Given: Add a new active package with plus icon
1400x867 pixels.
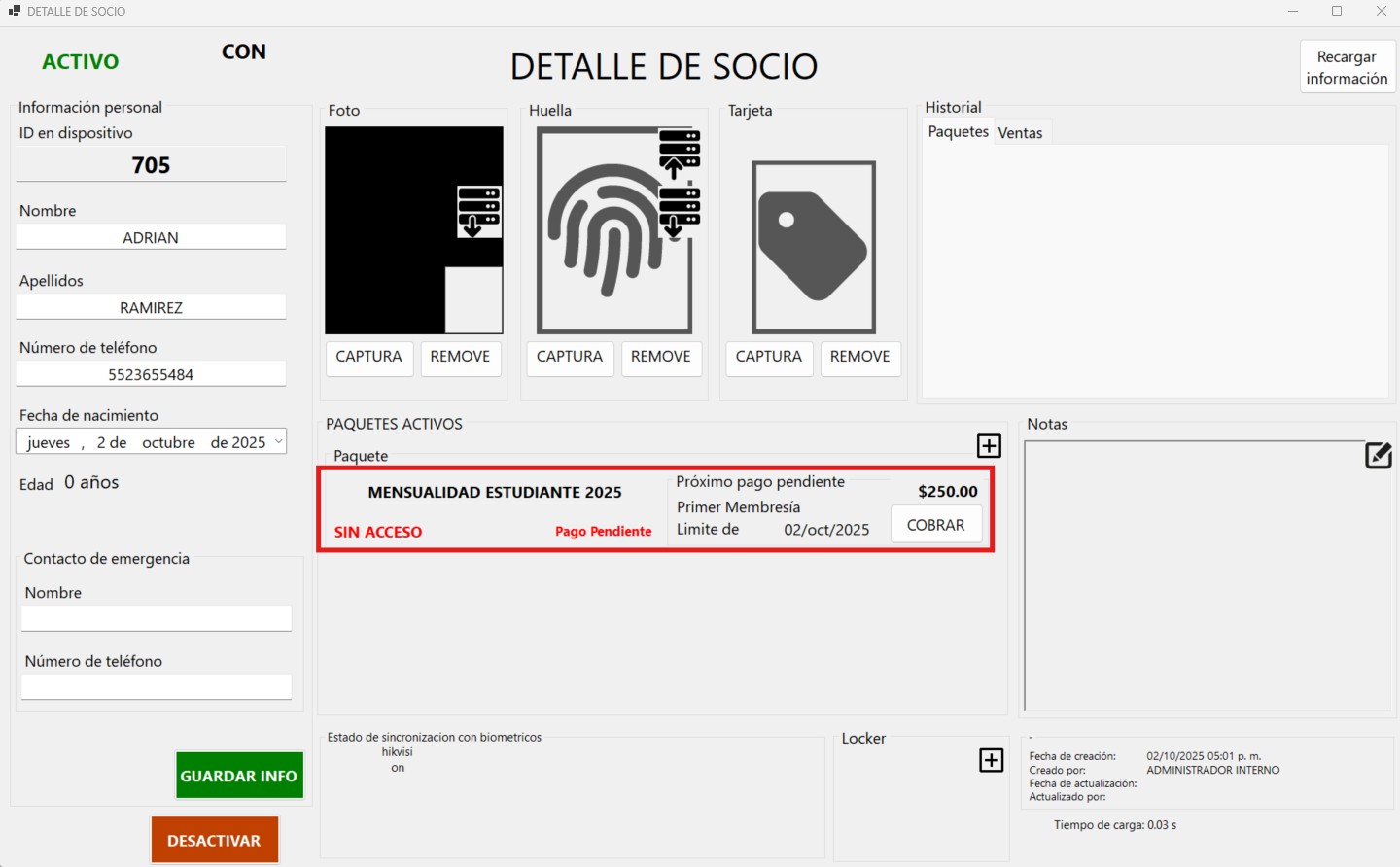Looking at the screenshot, I should pos(989,445).
